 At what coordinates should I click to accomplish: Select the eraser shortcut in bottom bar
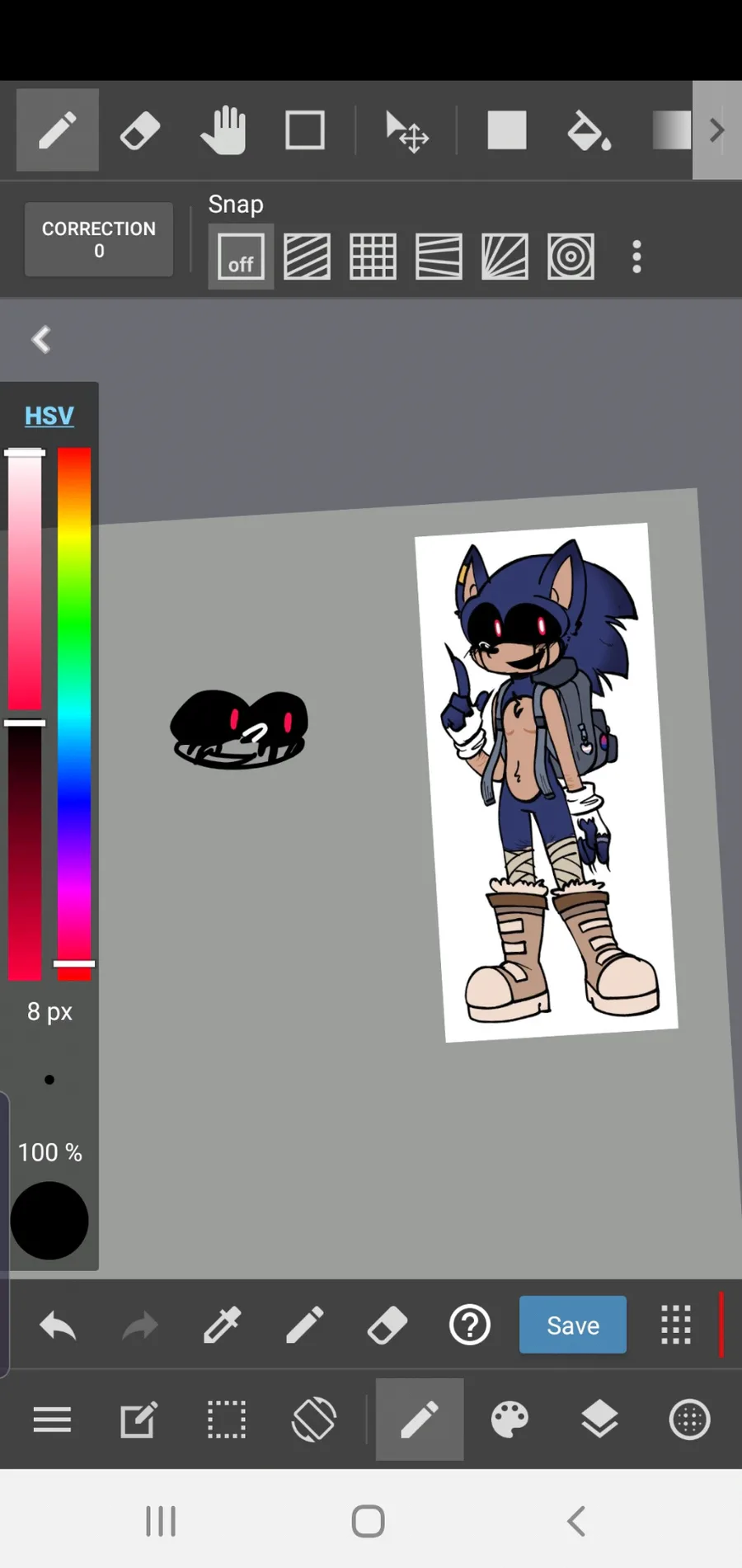pos(387,1326)
